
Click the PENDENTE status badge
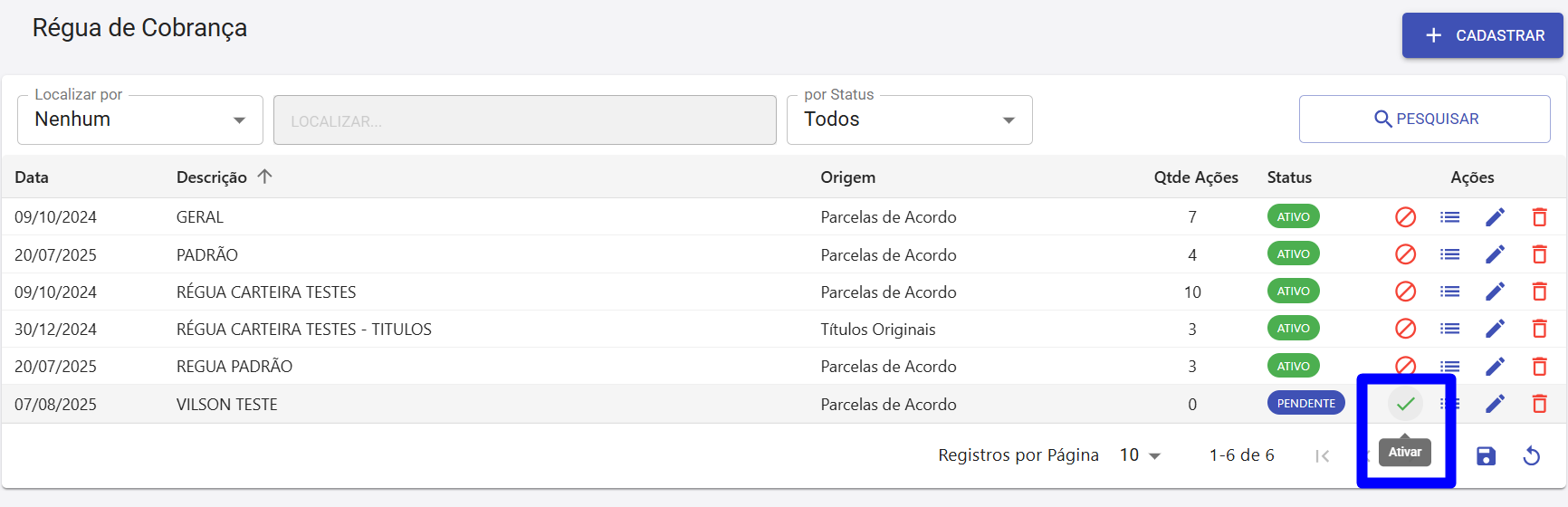coord(1305,403)
